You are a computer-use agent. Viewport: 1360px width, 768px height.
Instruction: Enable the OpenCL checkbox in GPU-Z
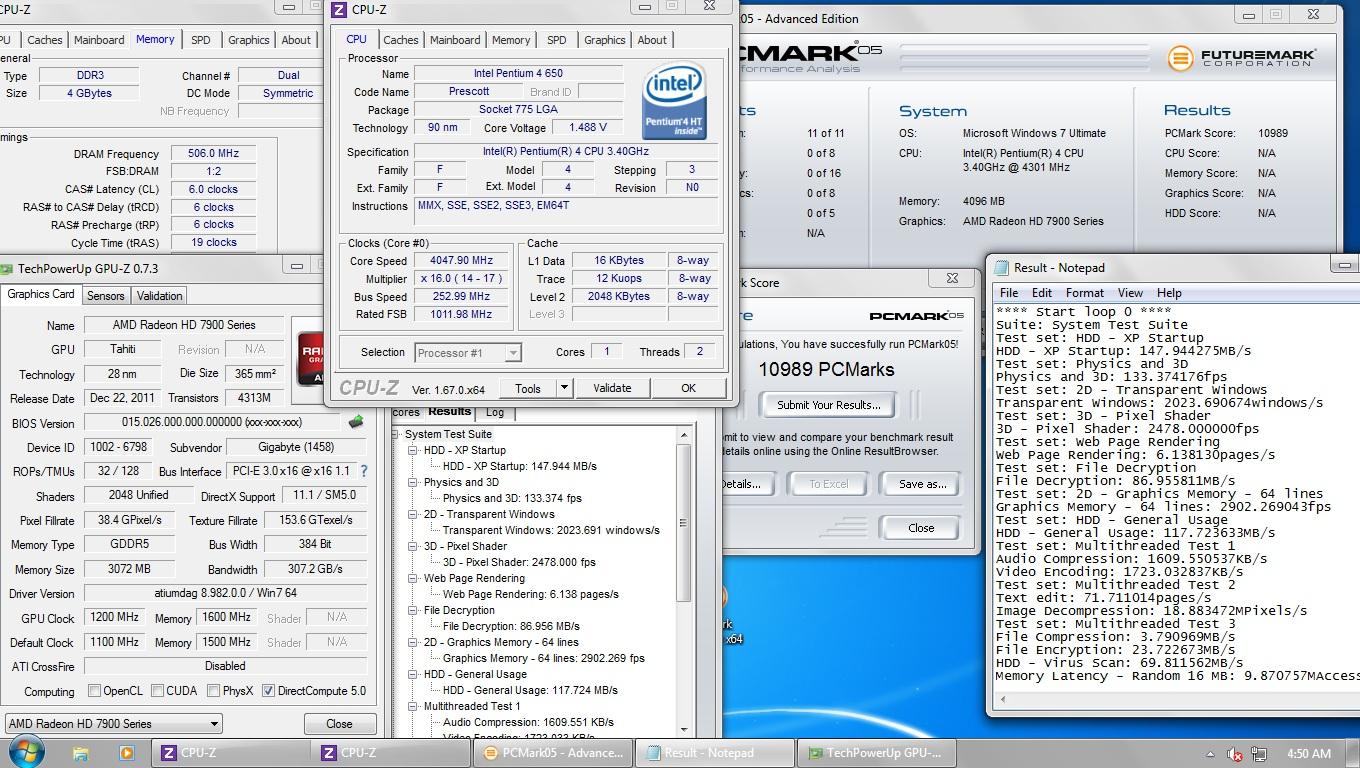[x=94, y=691]
